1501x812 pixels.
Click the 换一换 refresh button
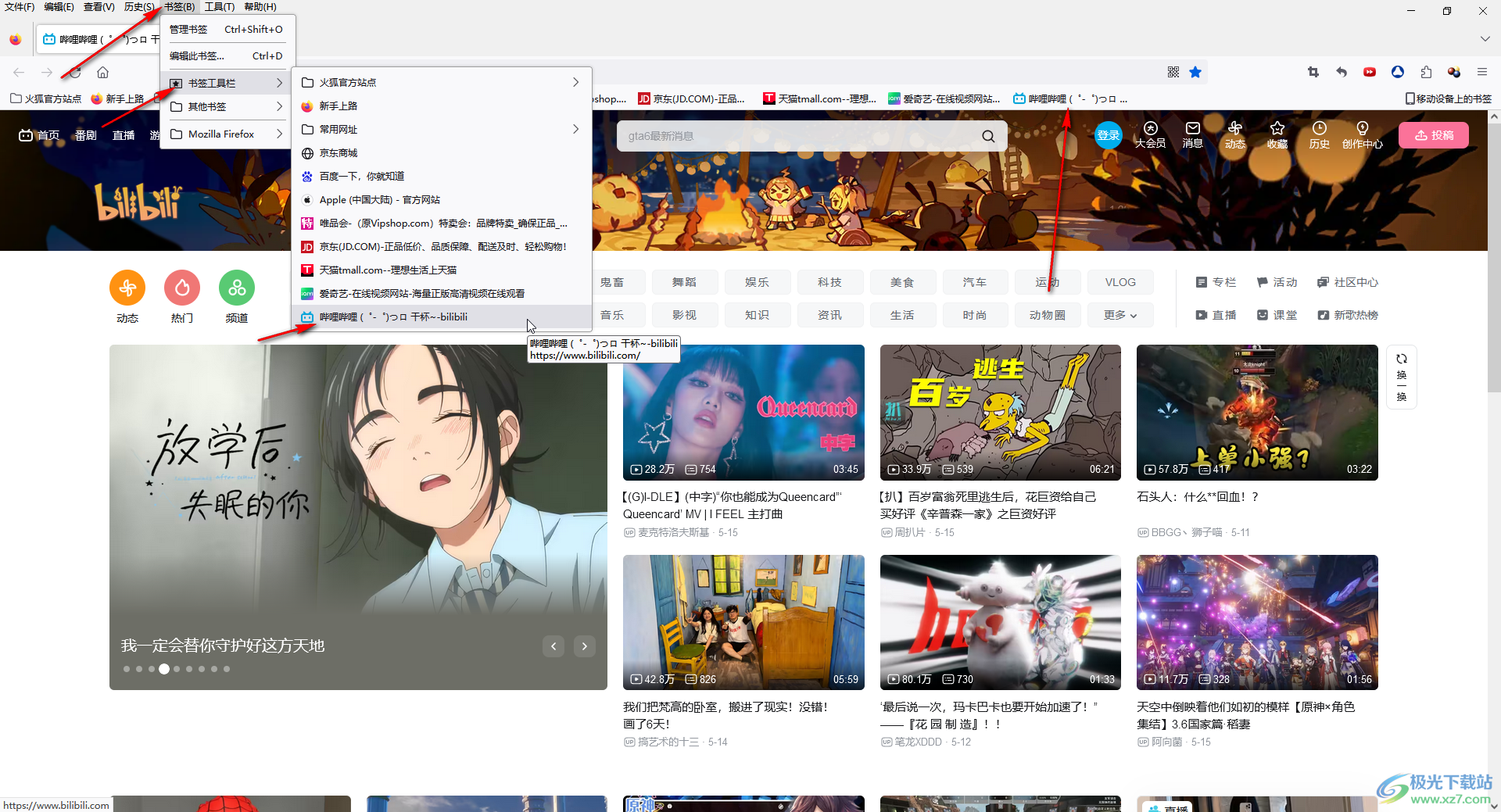[x=1402, y=377]
